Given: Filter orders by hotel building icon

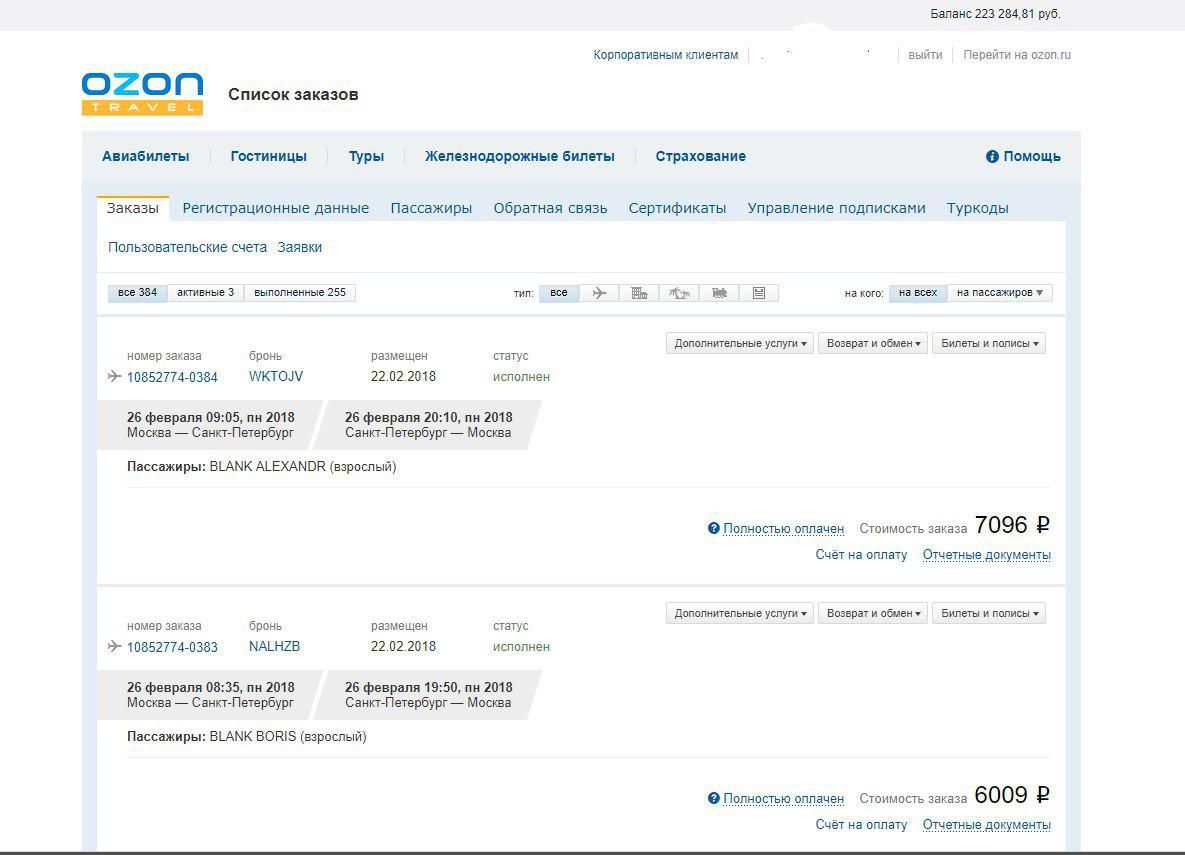Looking at the screenshot, I should click(639, 293).
